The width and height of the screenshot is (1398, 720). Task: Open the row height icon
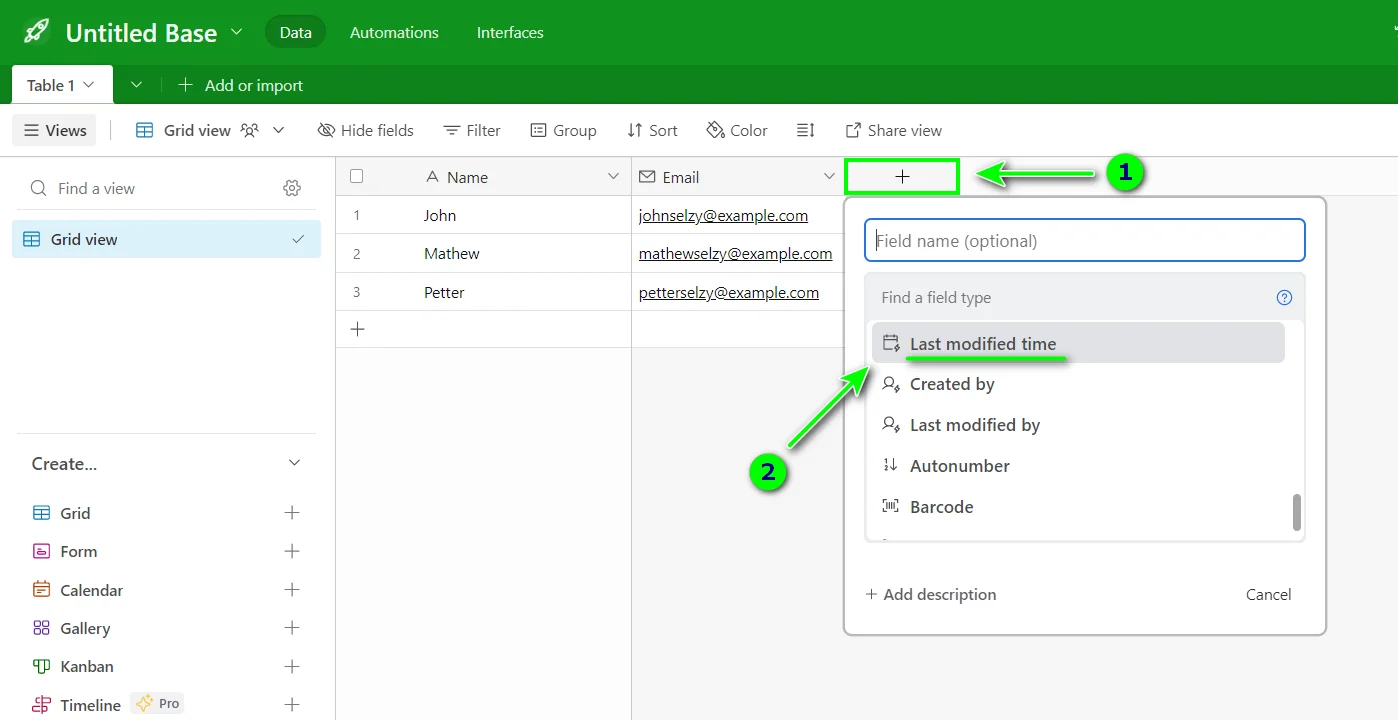(805, 130)
